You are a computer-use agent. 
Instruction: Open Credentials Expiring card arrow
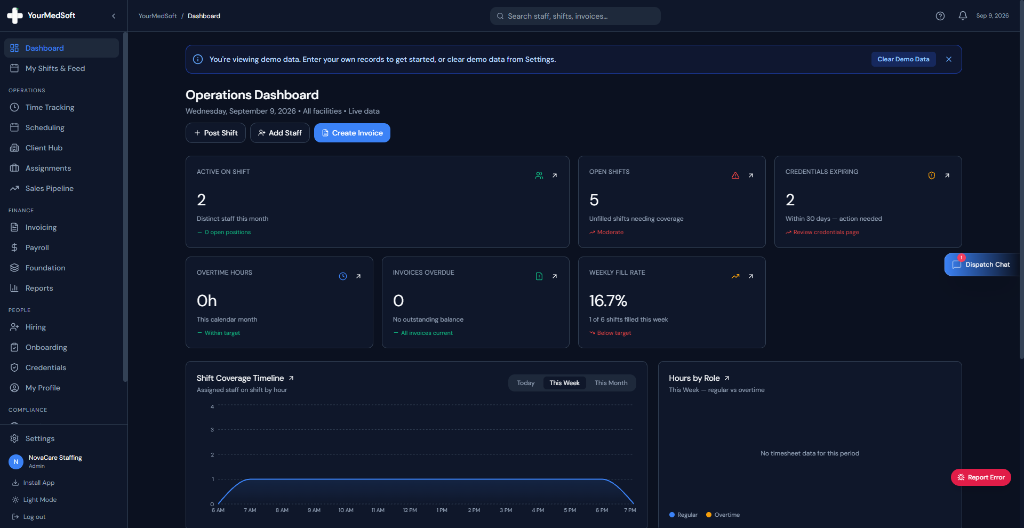click(x=947, y=175)
